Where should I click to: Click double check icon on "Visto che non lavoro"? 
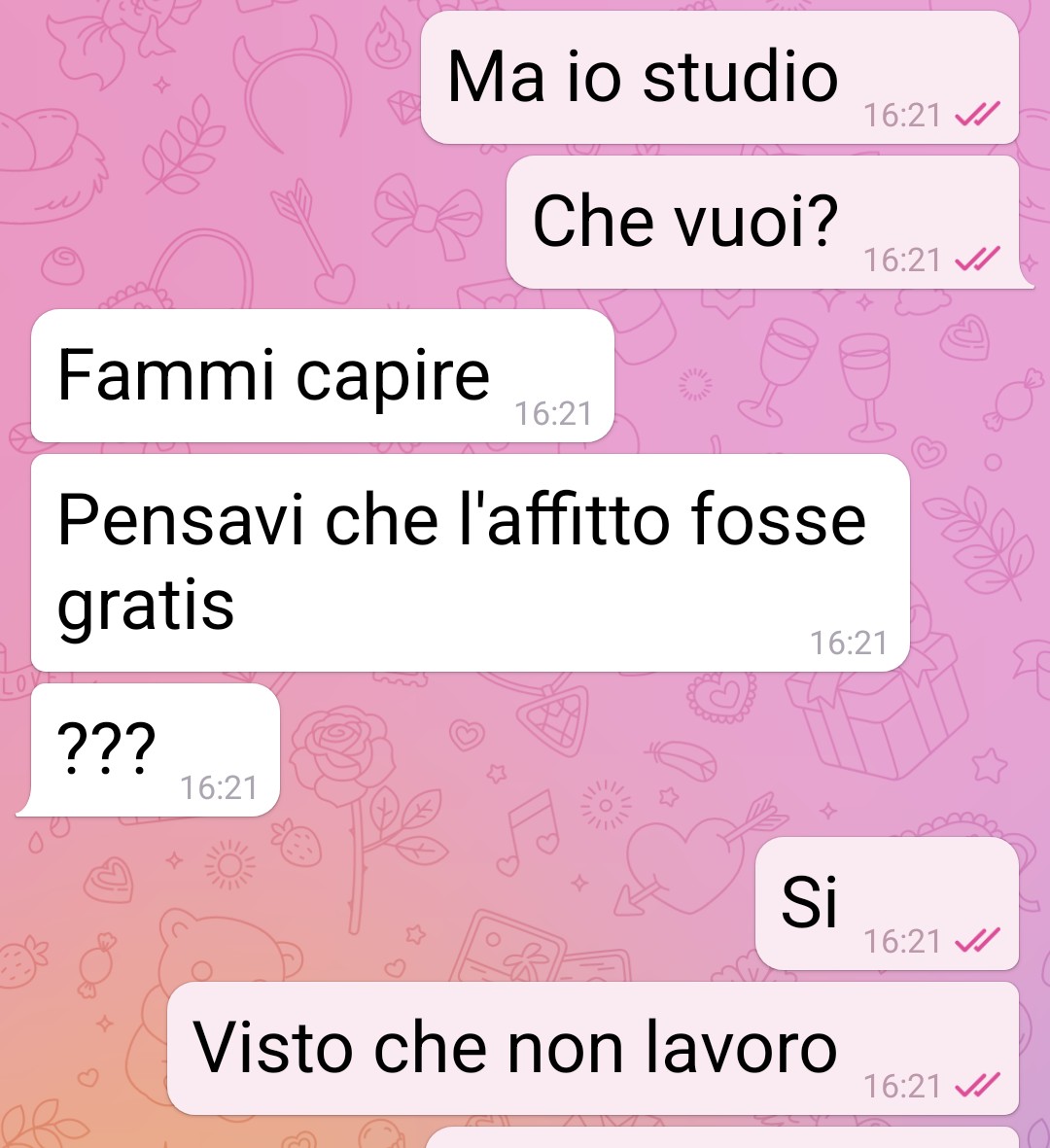pos(977,1086)
